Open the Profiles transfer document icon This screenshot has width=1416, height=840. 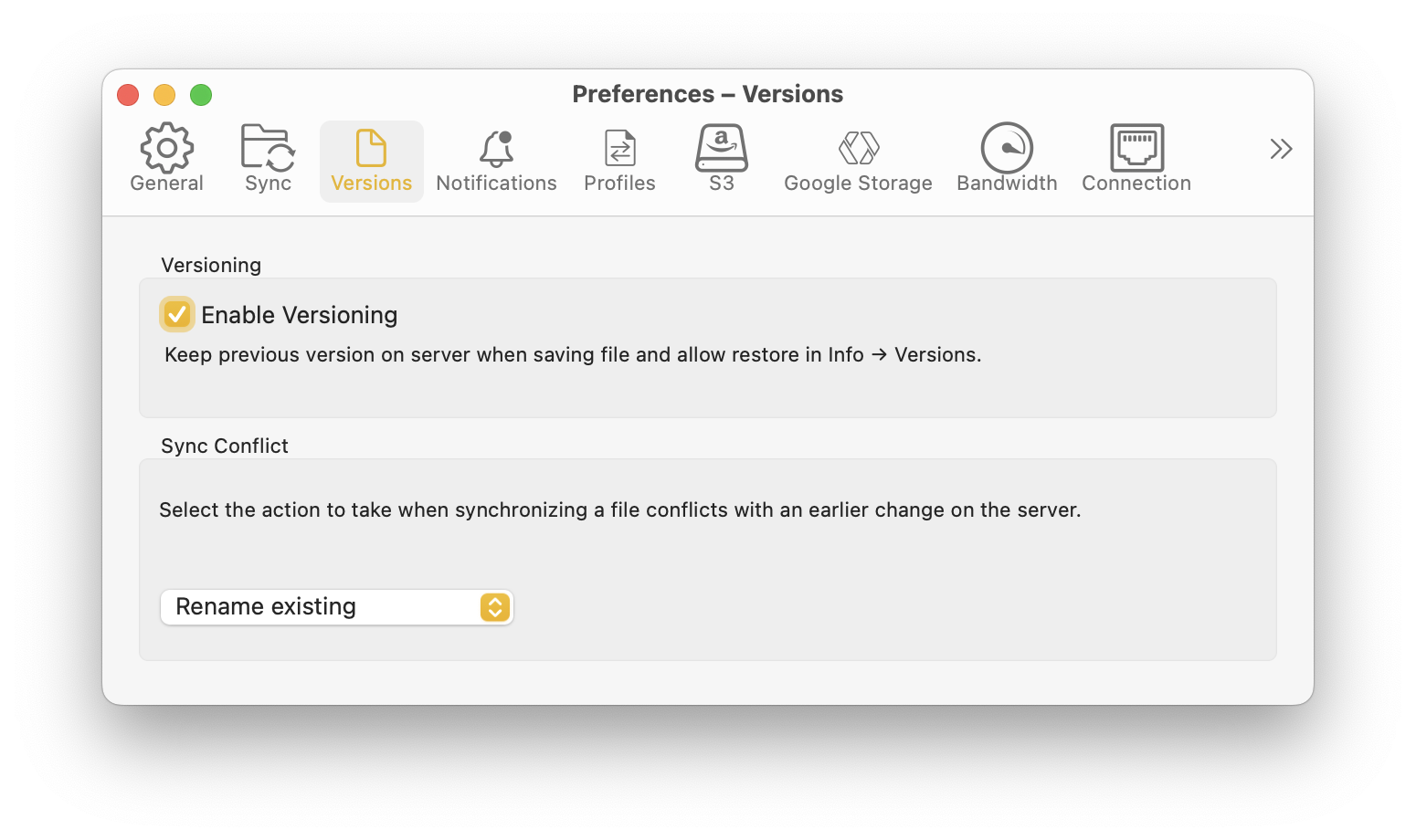click(x=619, y=148)
